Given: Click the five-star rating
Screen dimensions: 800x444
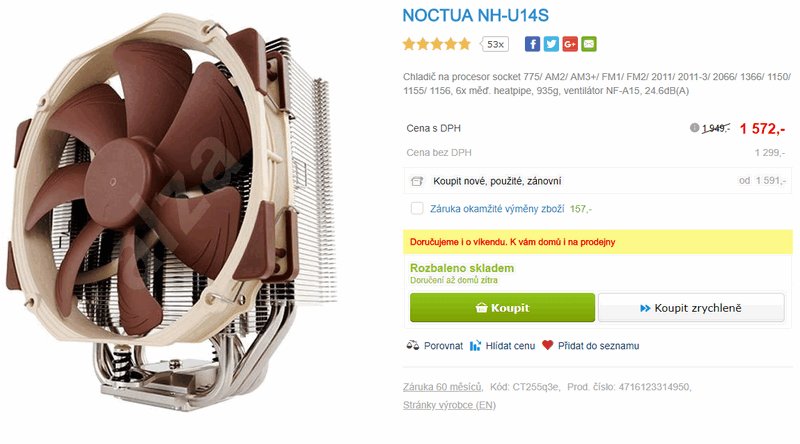Looking at the screenshot, I should (437, 44).
